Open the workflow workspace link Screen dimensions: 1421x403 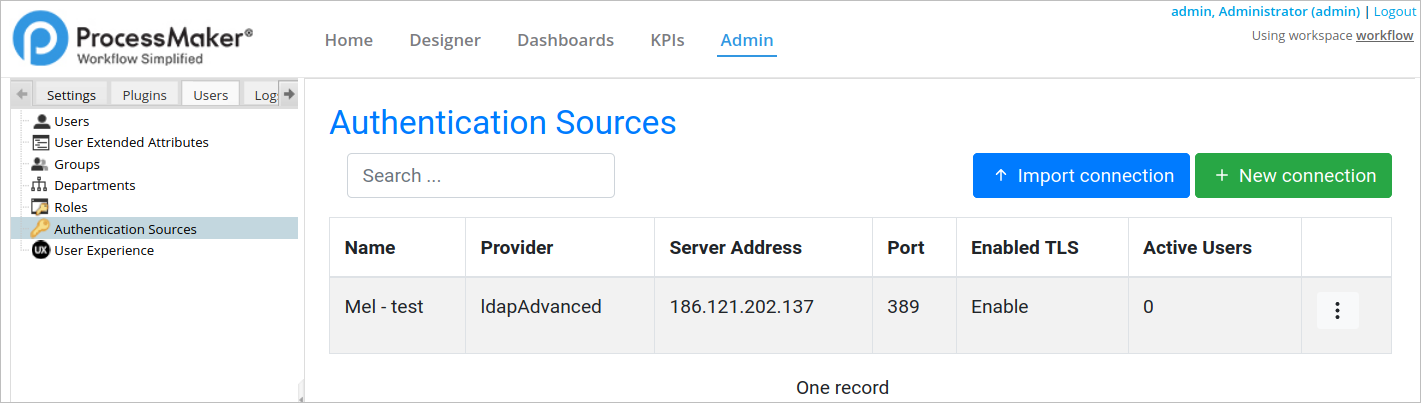coord(1384,35)
